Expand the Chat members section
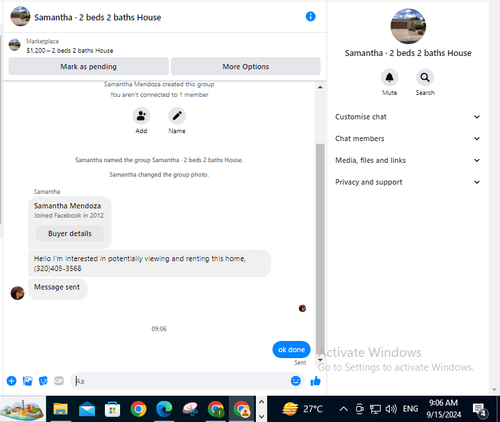500x422 pixels. 407,138
